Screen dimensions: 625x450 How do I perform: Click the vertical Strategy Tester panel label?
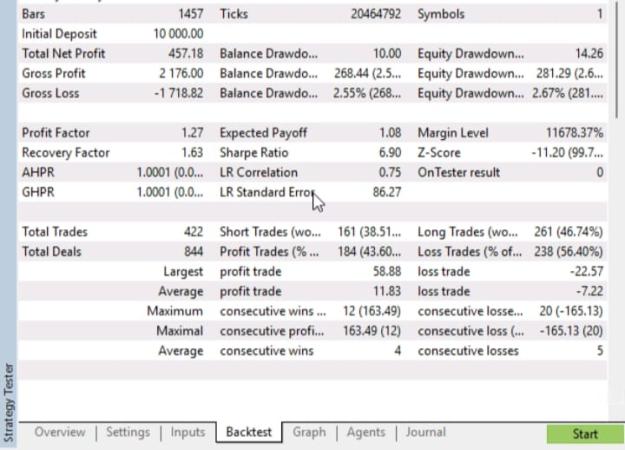[x=8, y=403]
